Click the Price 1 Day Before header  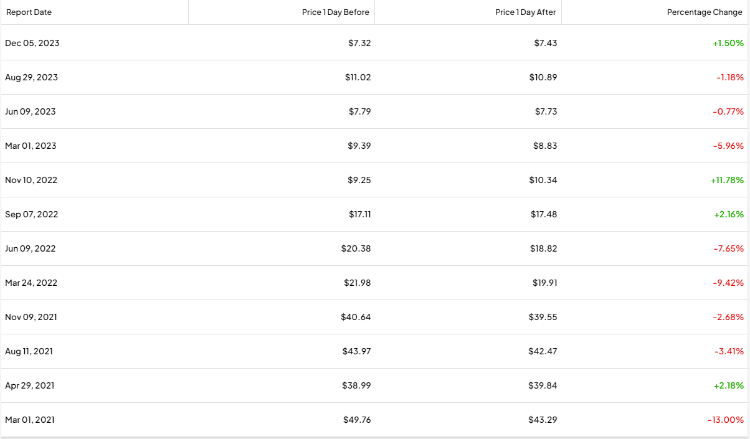[334, 12]
